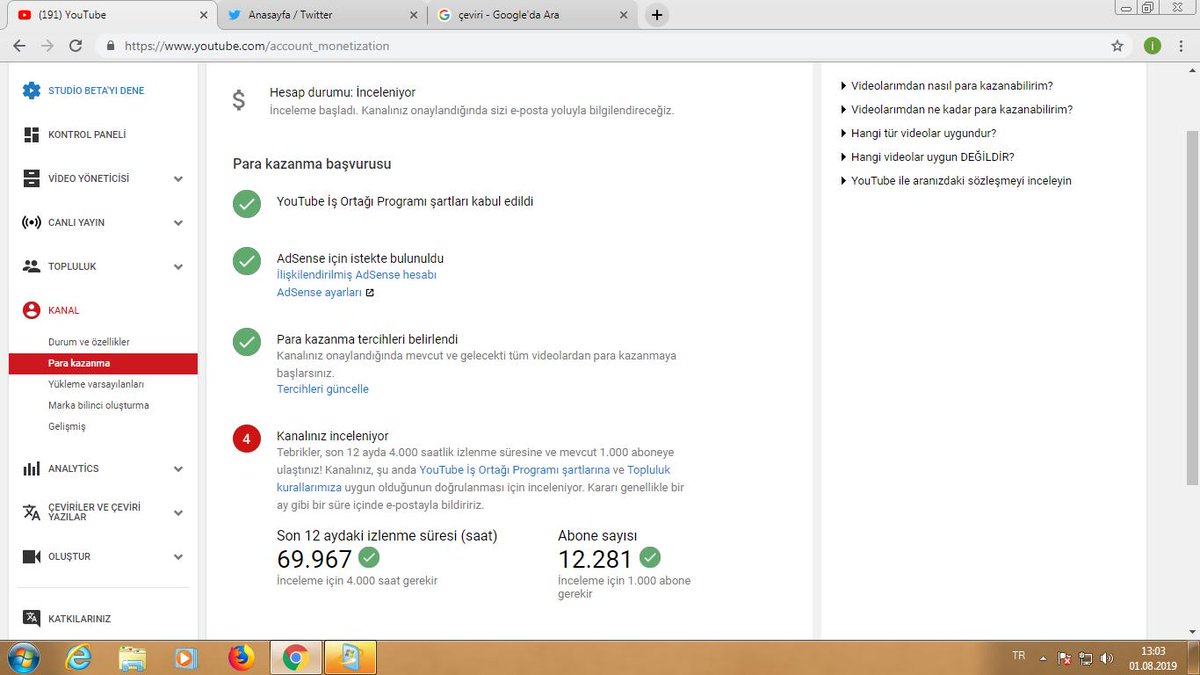The height and width of the screenshot is (675, 1200).
Task: Click the Çeviriler translate icon
Action: point(31,512)
